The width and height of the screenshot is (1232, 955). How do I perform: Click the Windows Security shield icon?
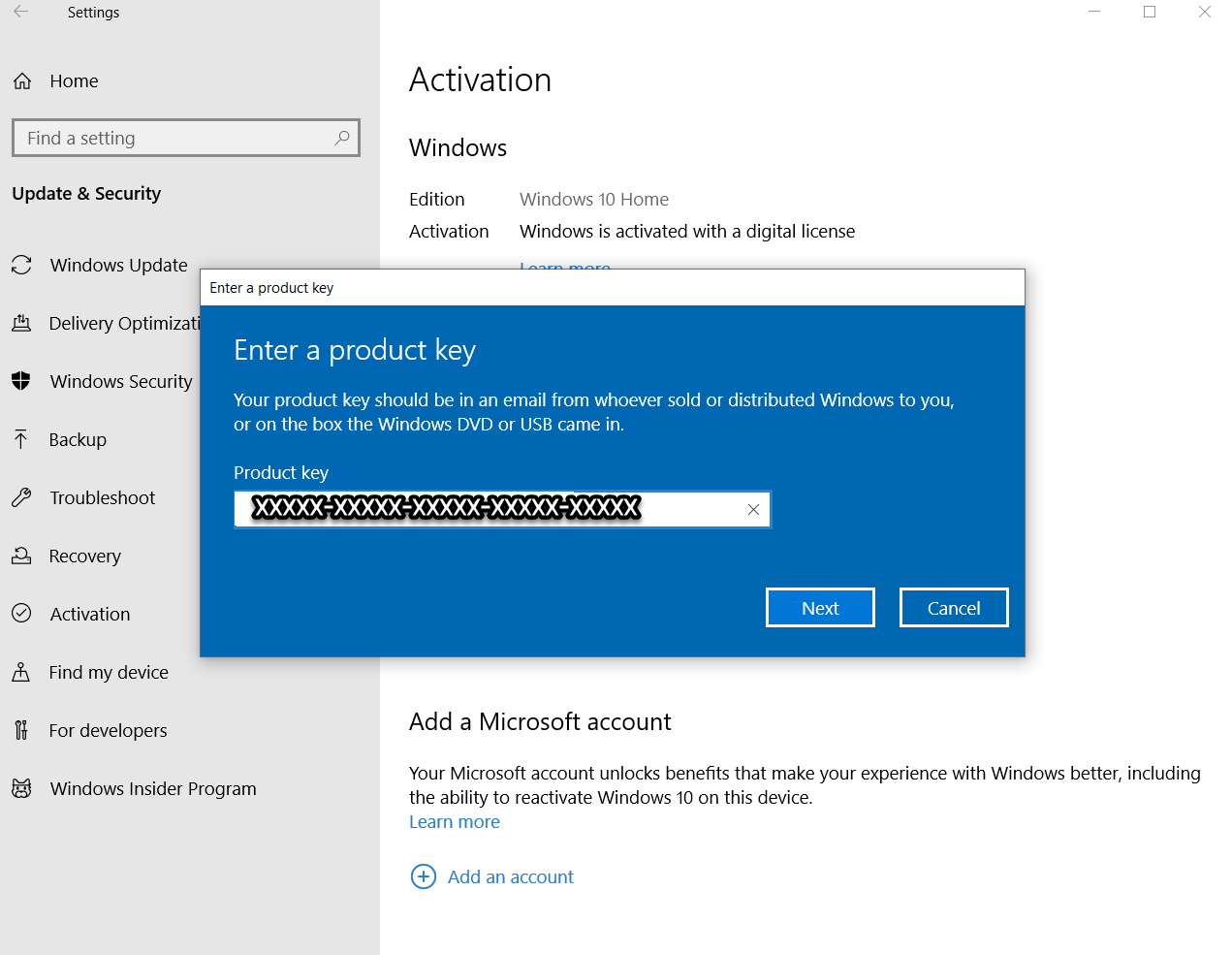pyautogui.click(x=21, y=381)
